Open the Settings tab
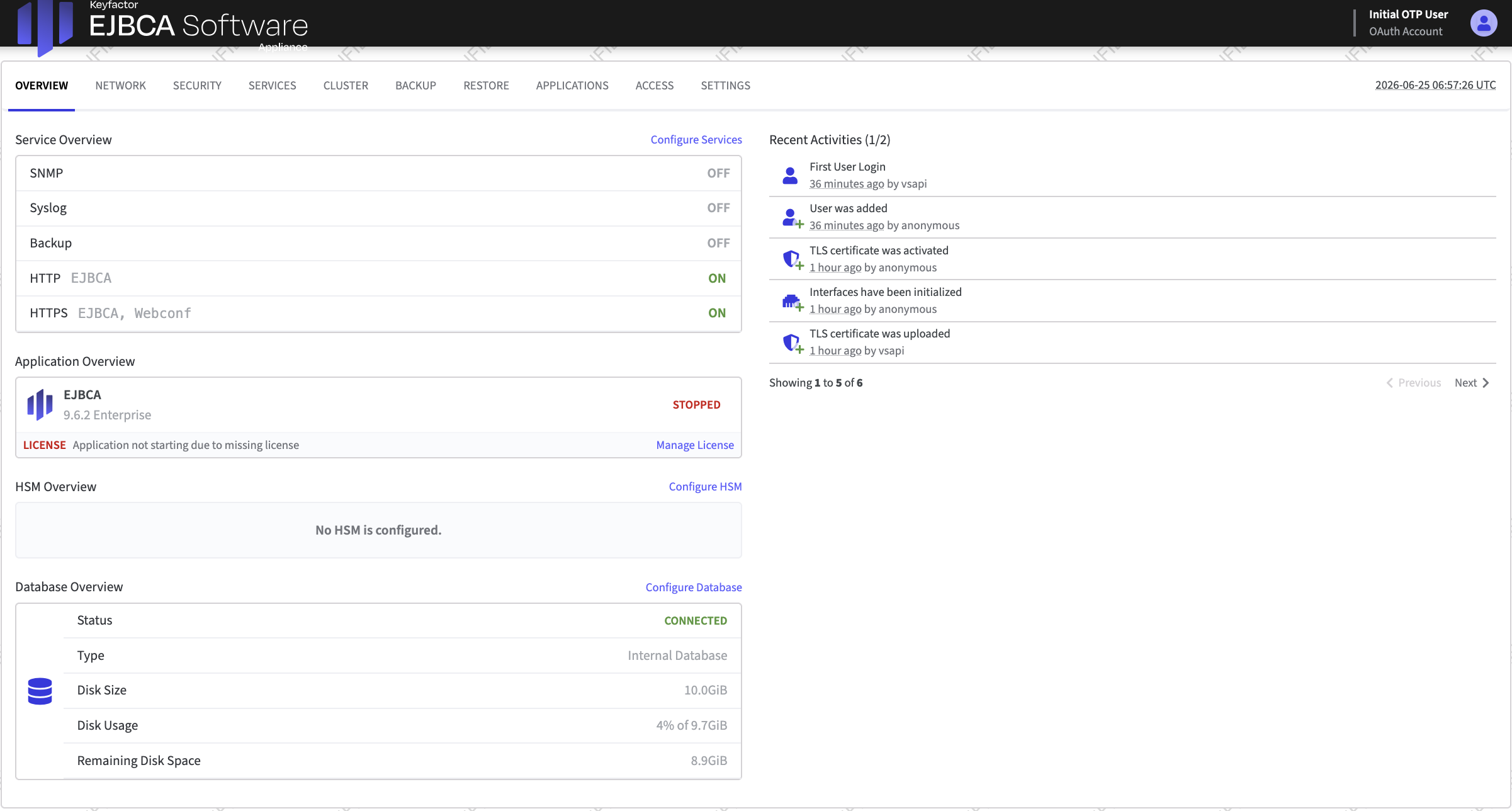The width and height of the screenshot is (1512, 811). click(x=725, y=86)
